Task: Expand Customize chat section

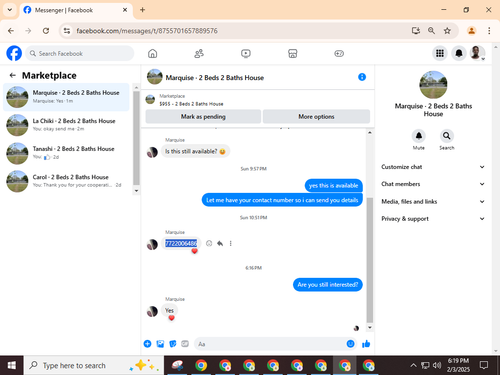Action: (433, 167)
